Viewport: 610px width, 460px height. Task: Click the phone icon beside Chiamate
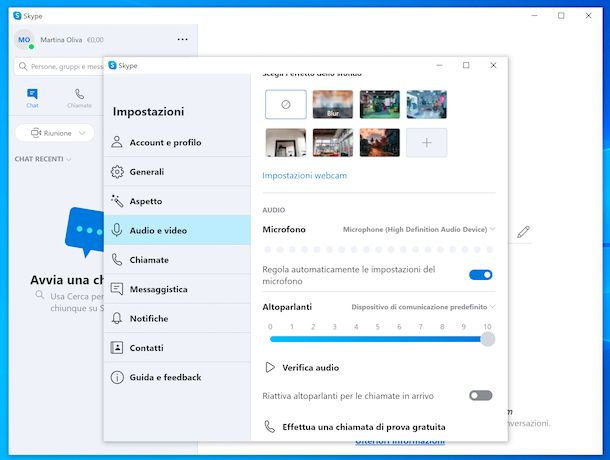pyautogui.click(x=117, y=260)
